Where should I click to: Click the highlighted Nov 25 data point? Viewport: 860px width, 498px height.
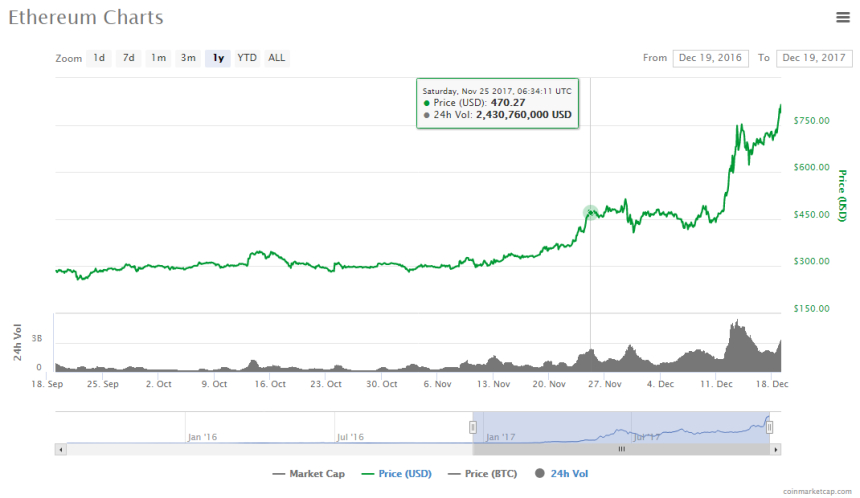pyautogui.click(x=590, y=212)
